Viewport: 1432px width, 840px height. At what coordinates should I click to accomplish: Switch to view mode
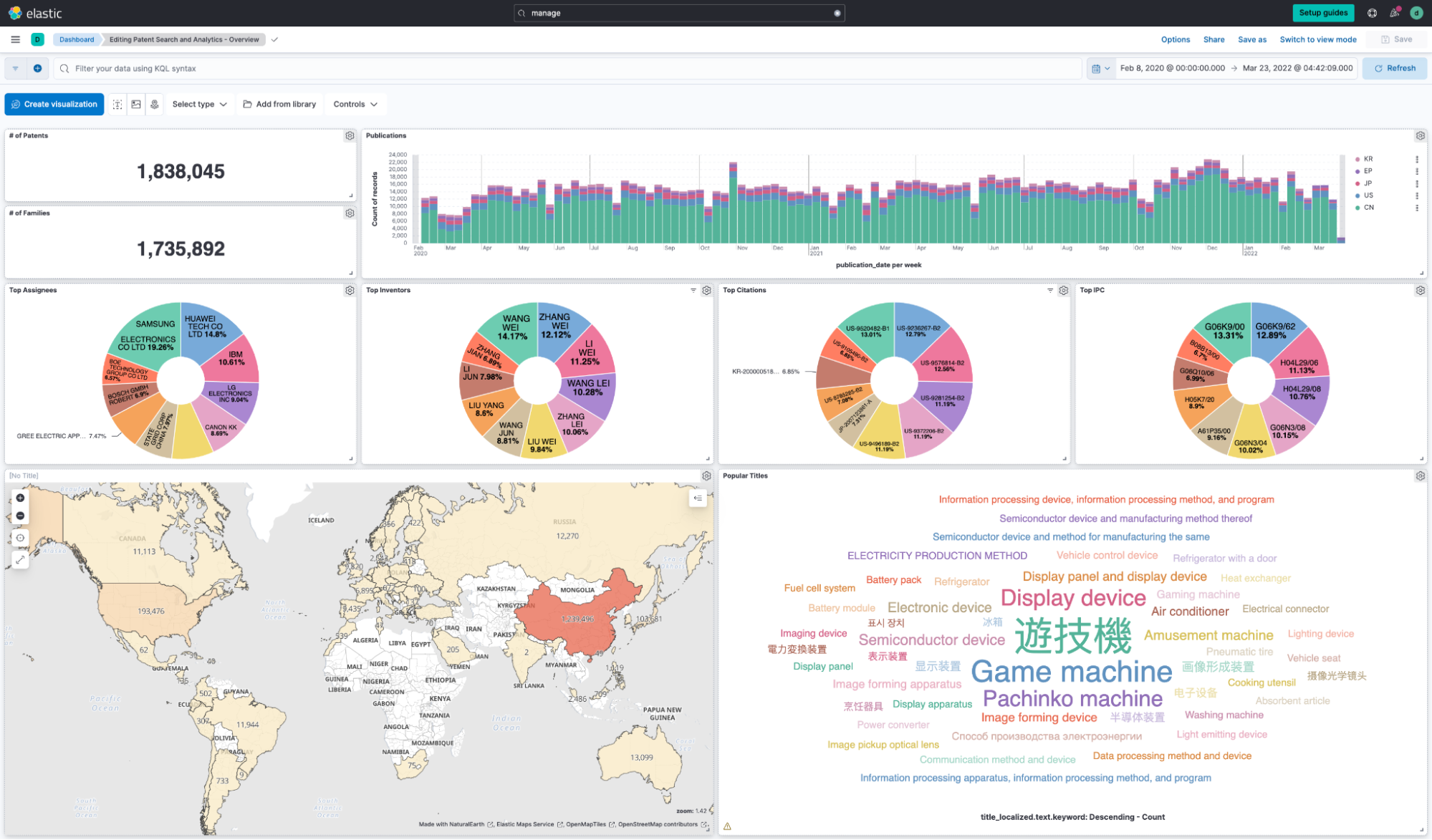[1317, 39]
